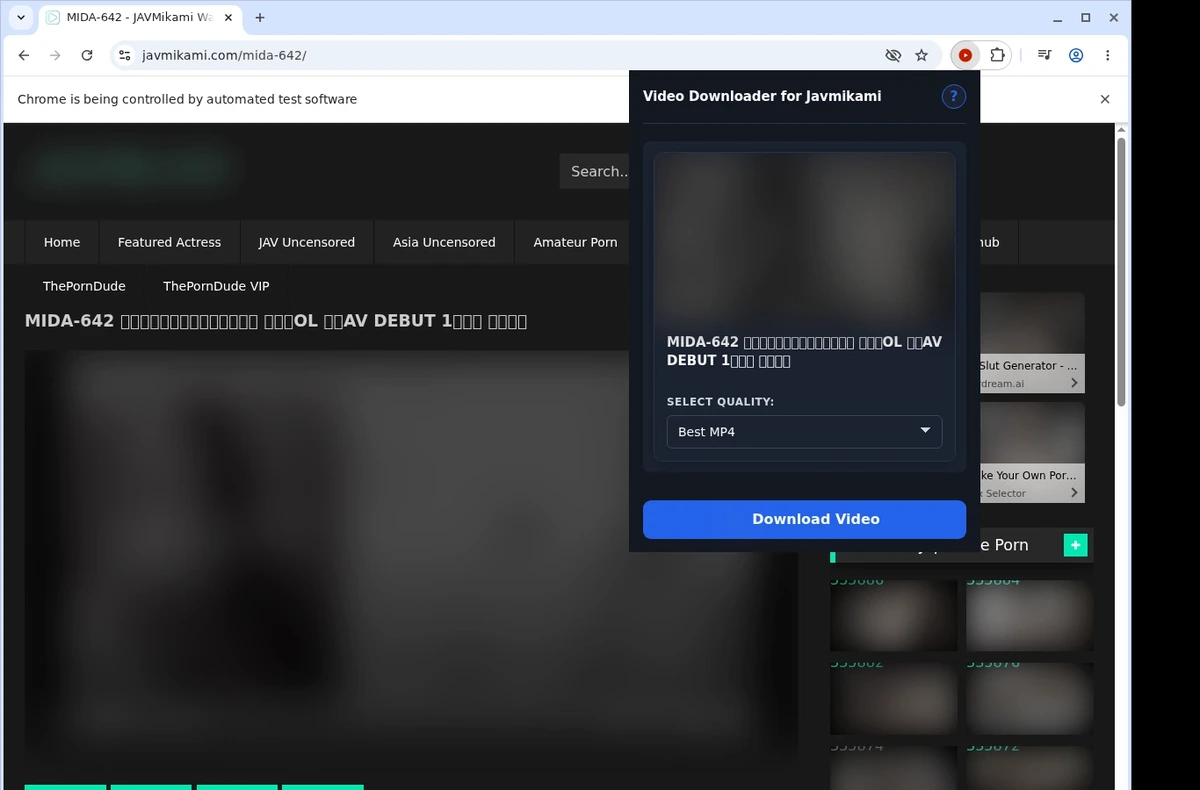Viewport: 1200px width, 790px height.
Task: Click the blurred site logo
Action: coord(132,167)
